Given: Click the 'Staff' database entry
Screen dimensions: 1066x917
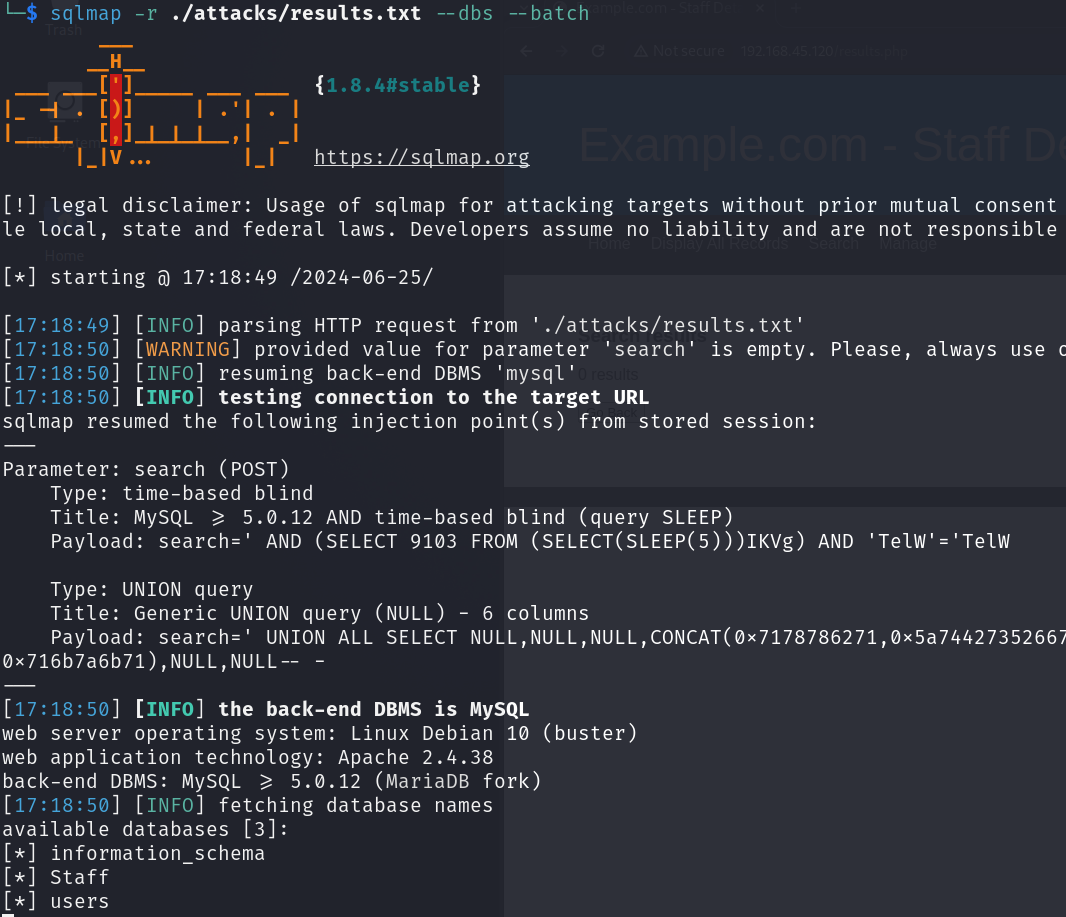Looking at the screenshot, I should point(80,877).
